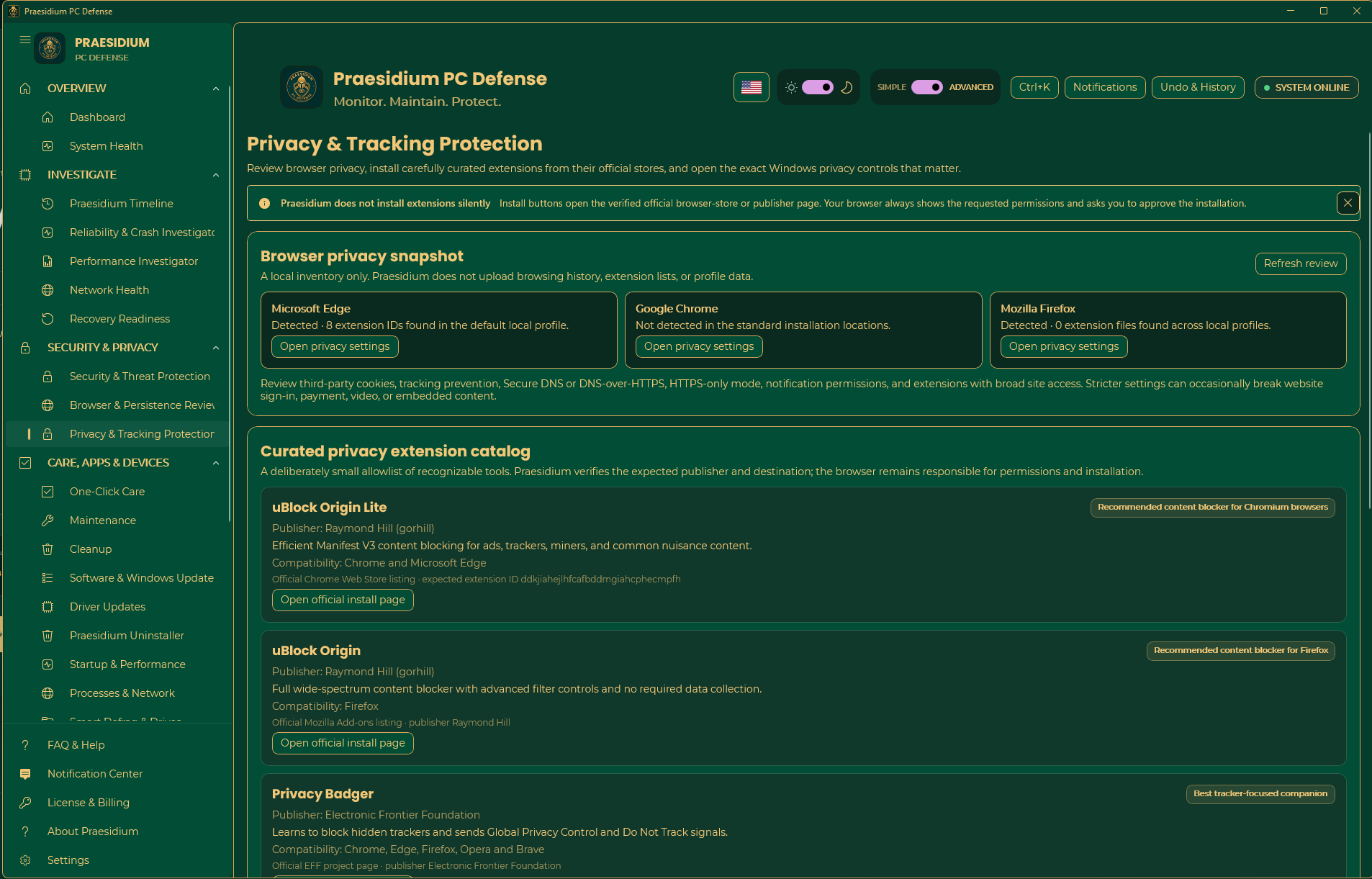Image resolution: width=1372 pixels, height=879 pixels.
Task: Click the US flag language icon
Action: [x=752, y=87]
